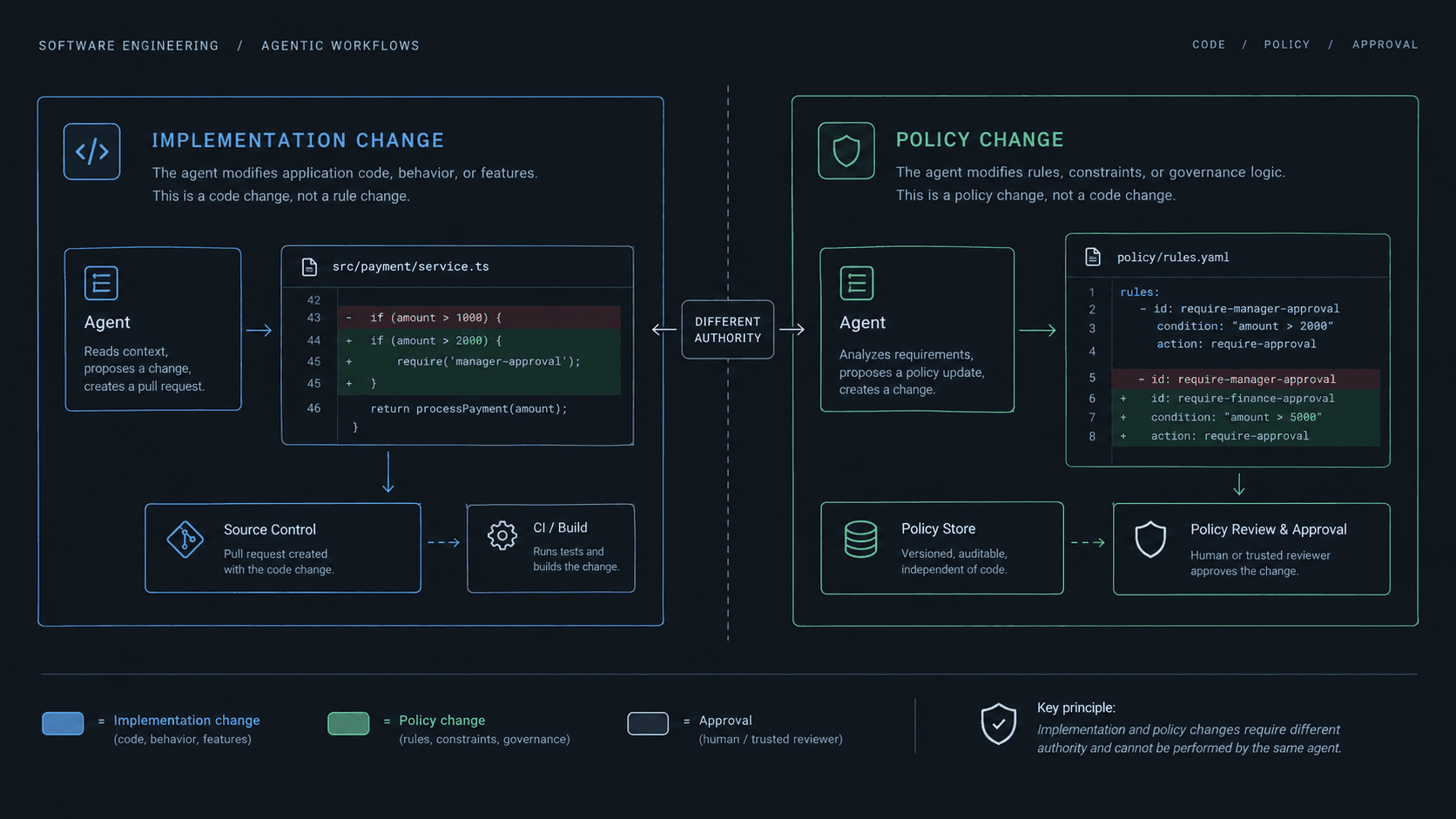Click the Agent list icon in the blue implementation panel
1456x819 pixels.
coord(101,283)
